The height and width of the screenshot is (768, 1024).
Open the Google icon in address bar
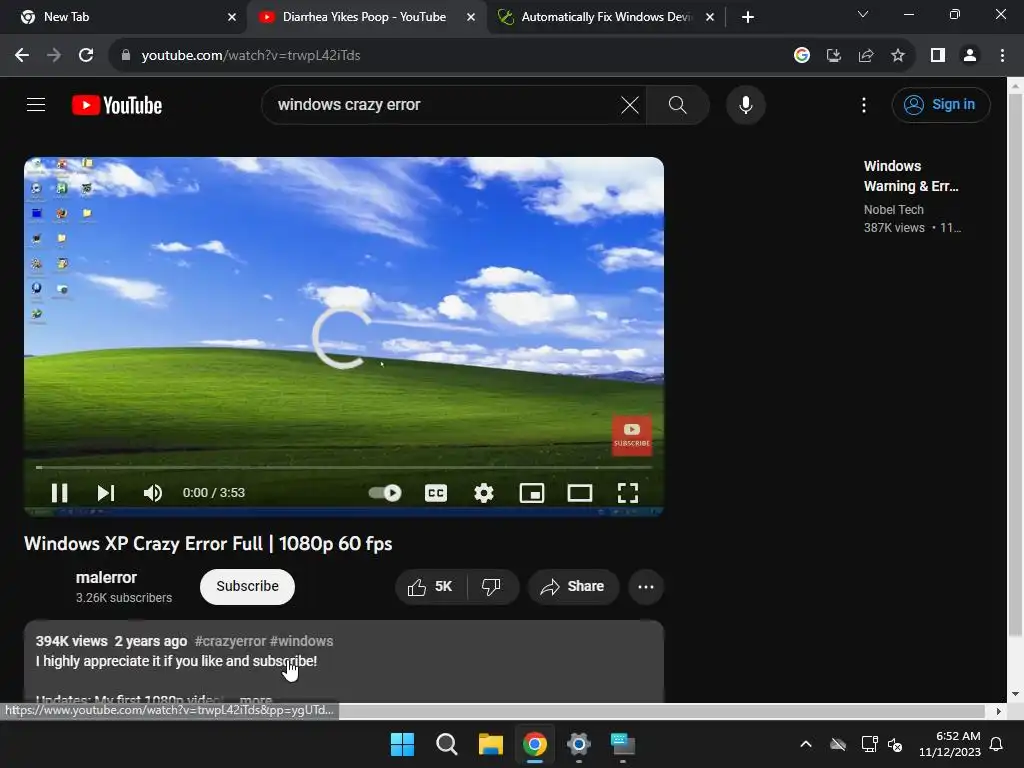click(801, 56)
